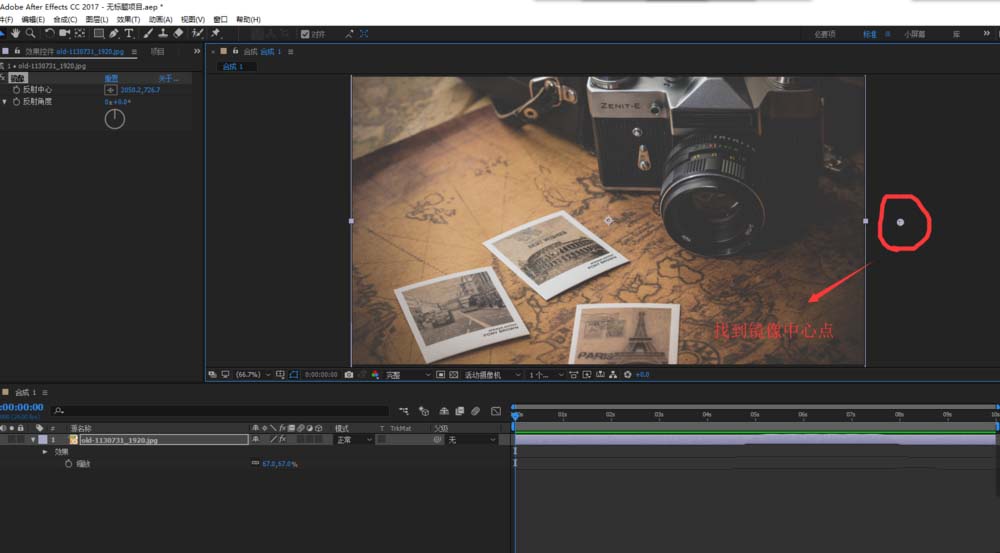Select the Pen tool

coord(114,33)
